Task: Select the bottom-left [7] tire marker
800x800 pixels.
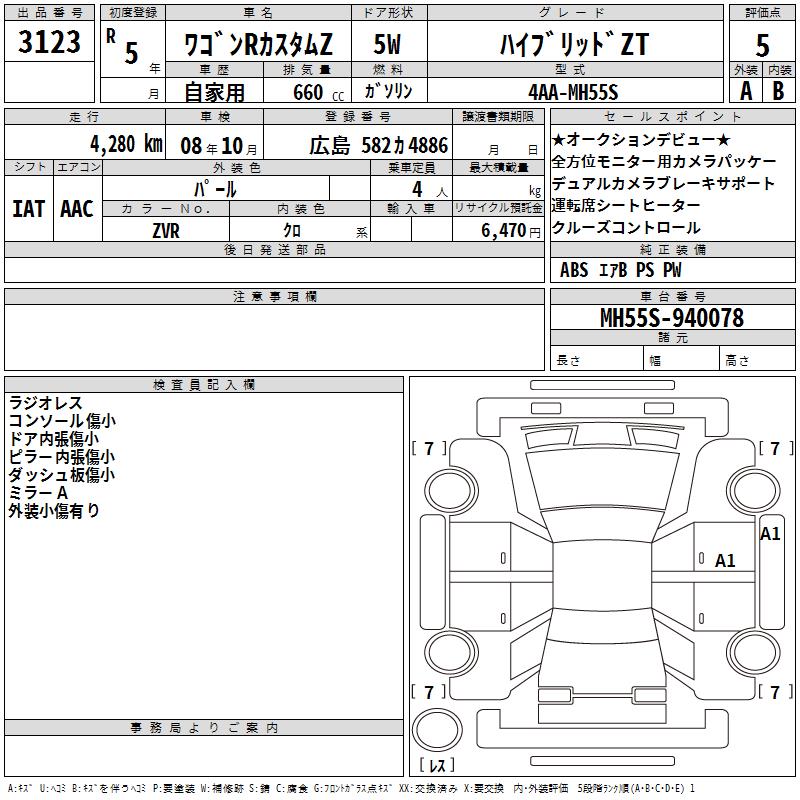Action: pos(429,692)
